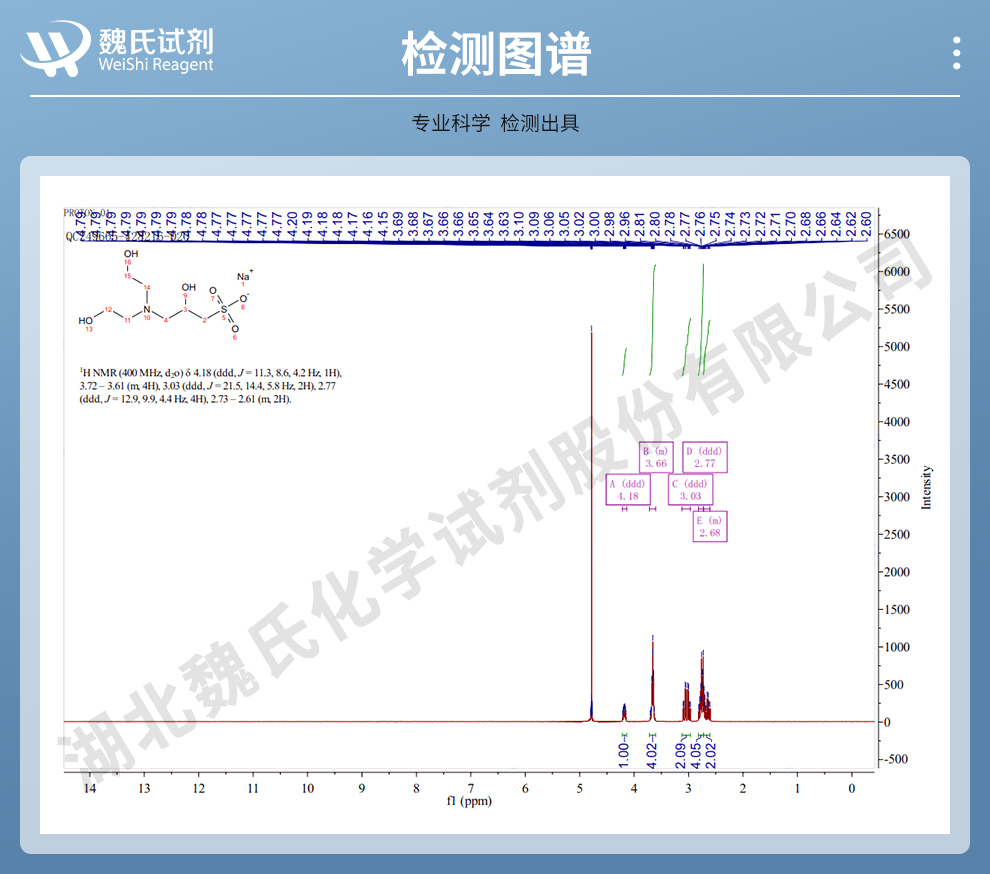Click the 1H NMR peak description text
The image size is (990, 874).
[210, 385]
